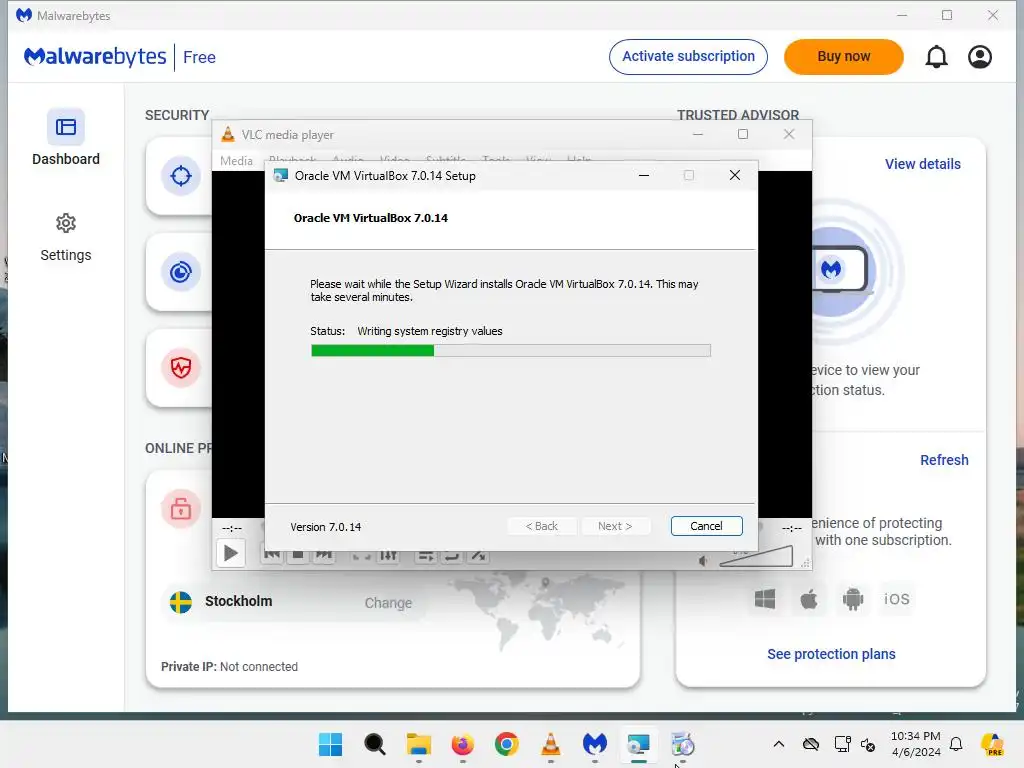
Task: Click VLC cone icon in title bar
Action: point(227,135)
